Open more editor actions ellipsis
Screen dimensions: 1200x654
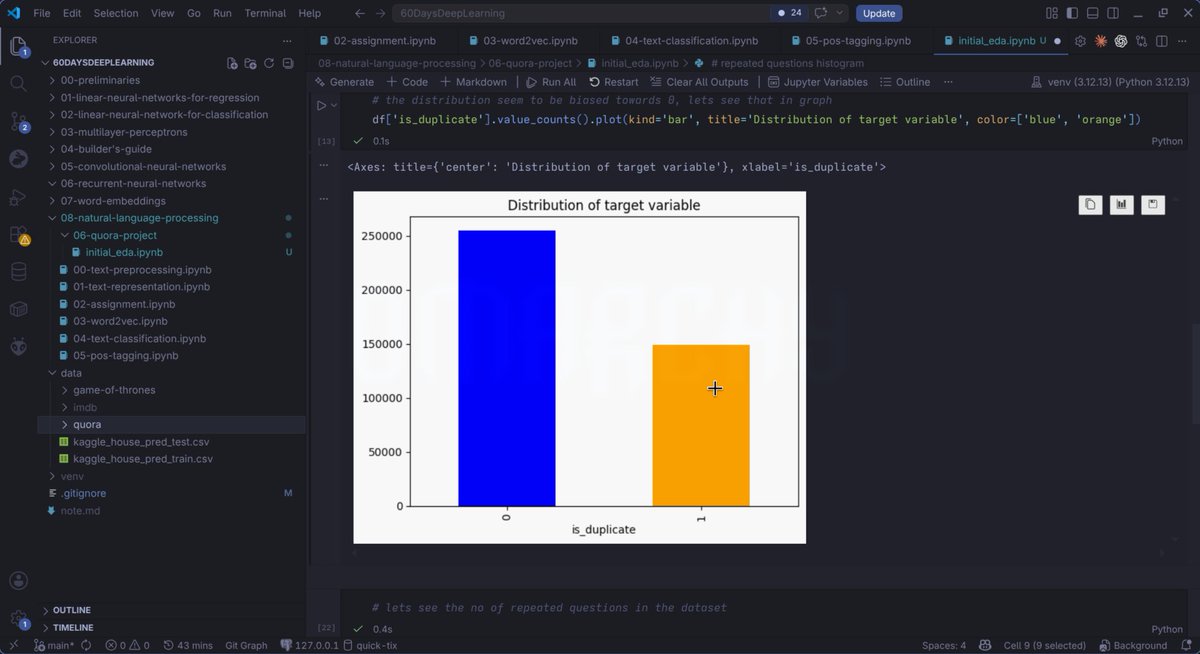click(1183, 41)
